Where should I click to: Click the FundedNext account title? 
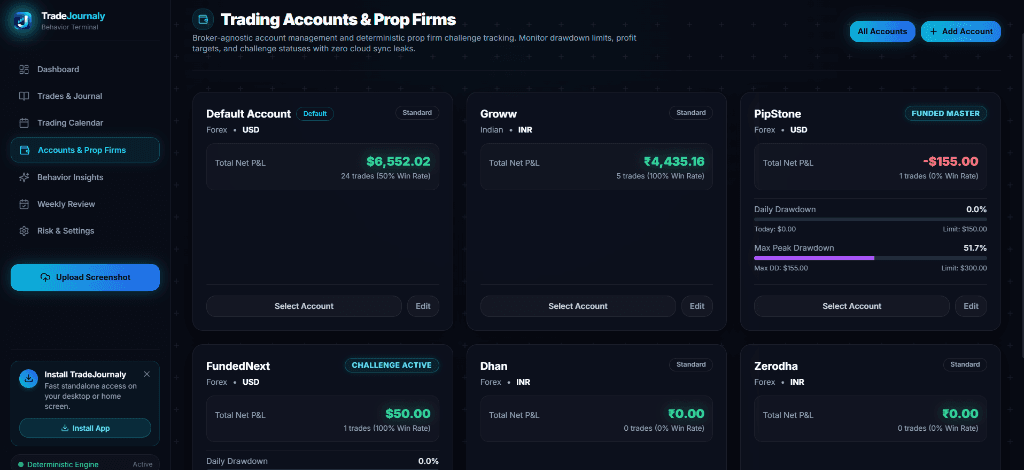238,366
